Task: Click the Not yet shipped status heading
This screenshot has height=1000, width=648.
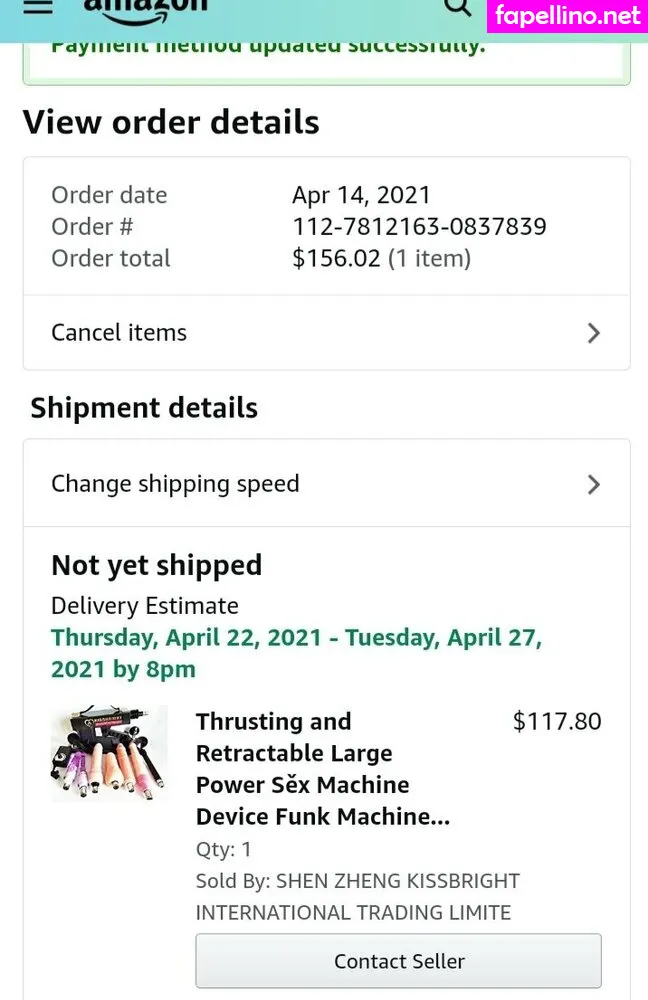Action: [156, 565]
